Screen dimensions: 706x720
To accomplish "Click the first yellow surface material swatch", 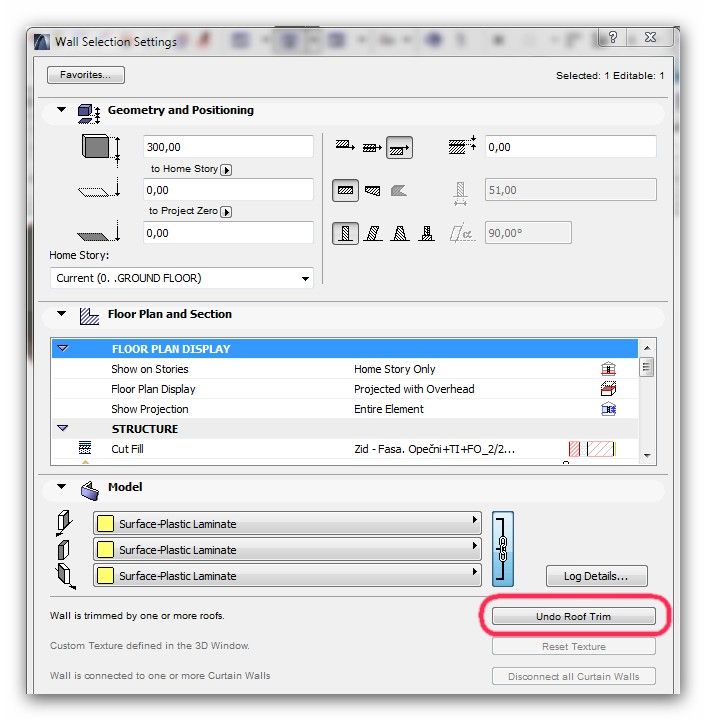I will coord(105,523).
